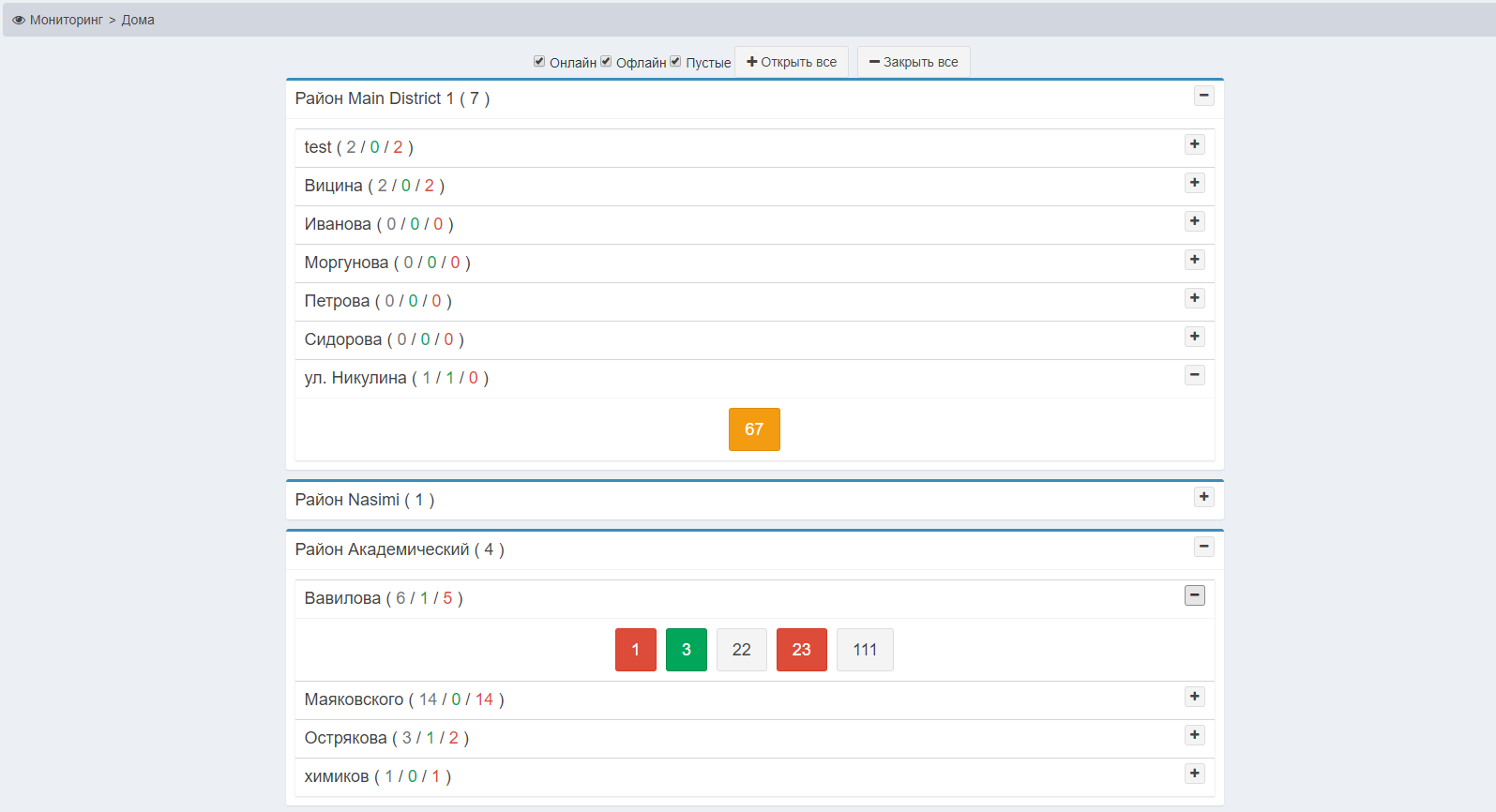Click the eye icon beside Мониторинг

click(19, 20)
